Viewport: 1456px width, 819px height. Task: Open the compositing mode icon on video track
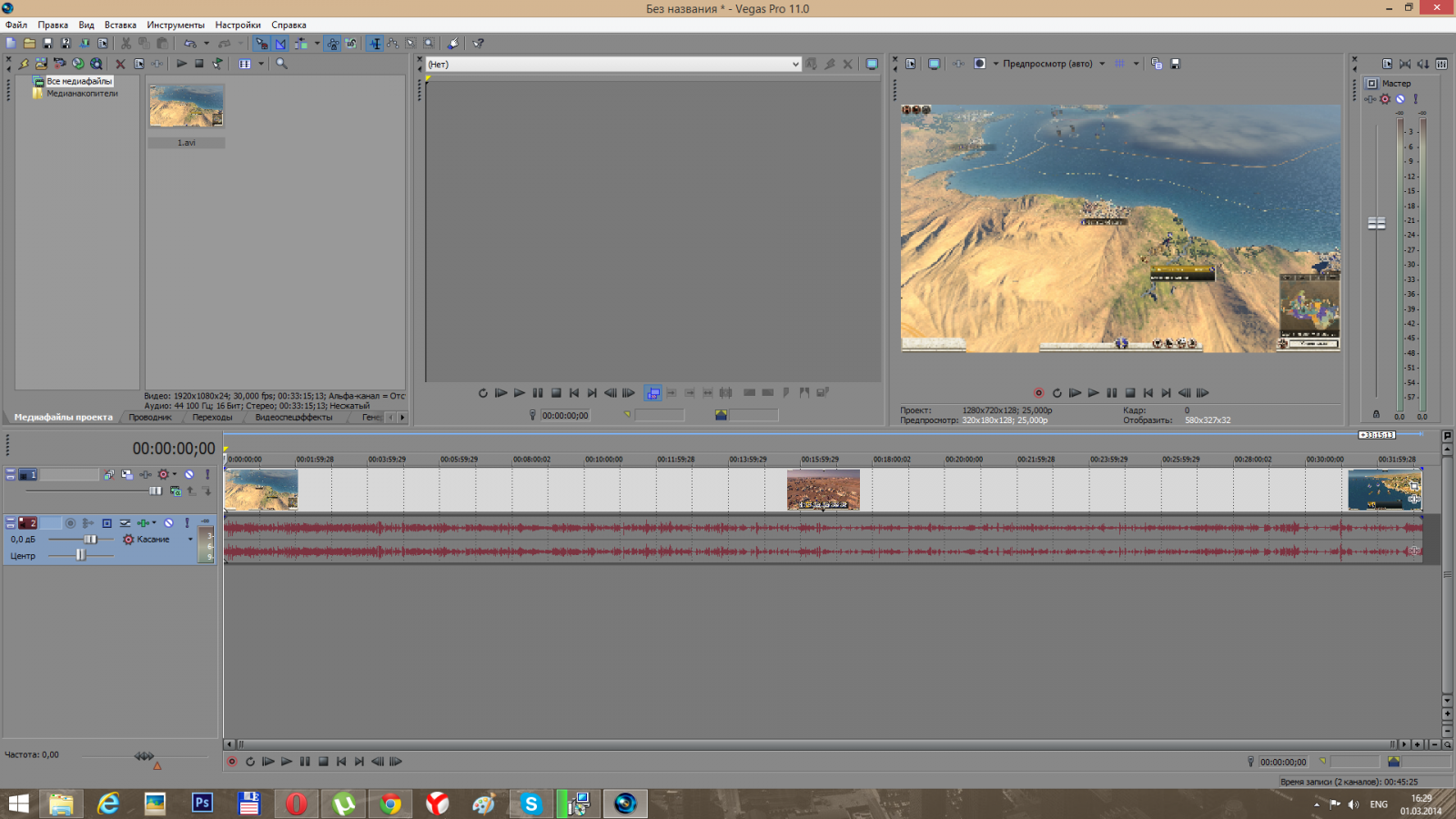[x=176, y=490]
